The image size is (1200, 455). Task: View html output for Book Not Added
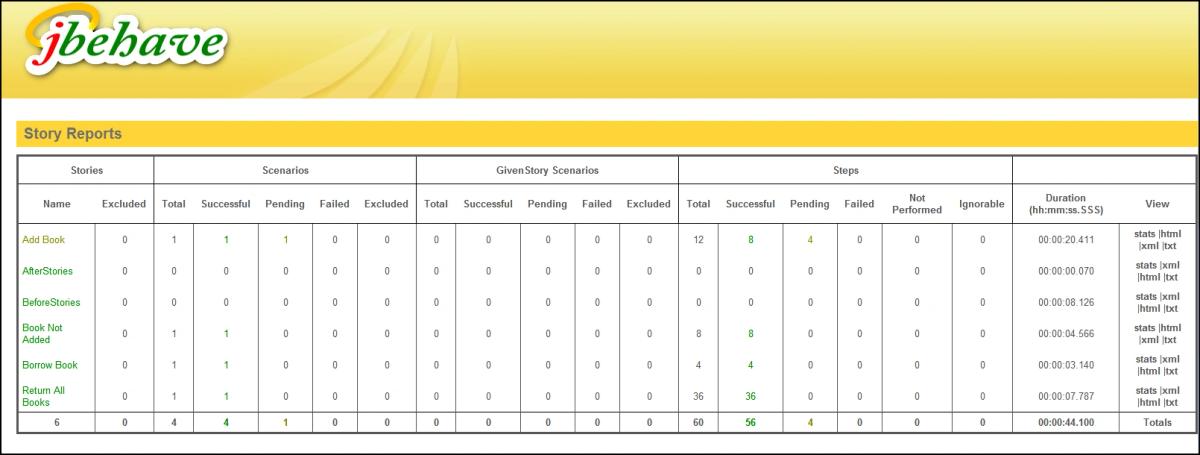1170,328
